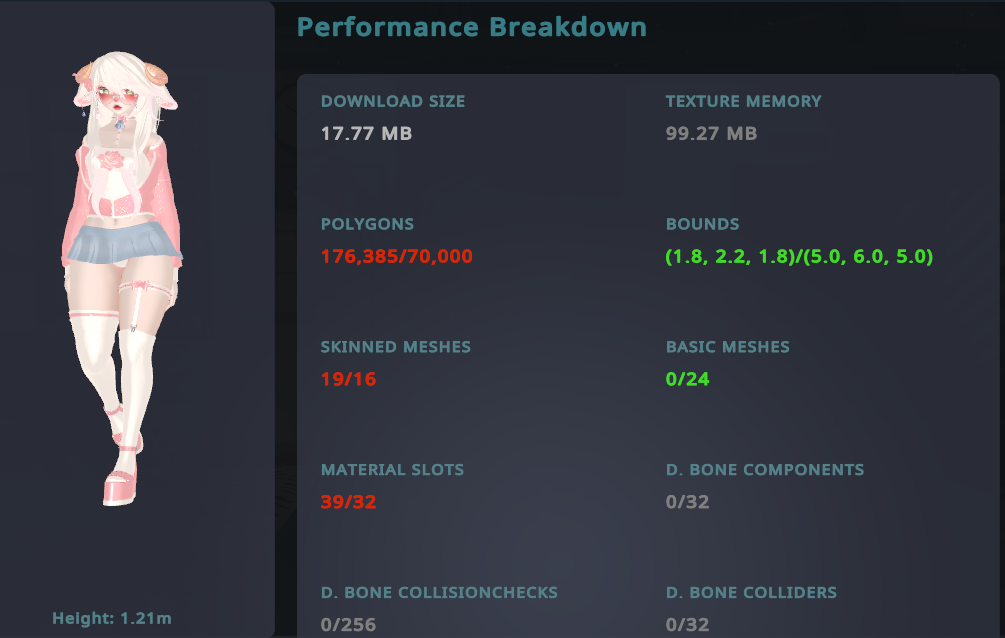Click the Height 1.21m label
This screenshot has height=638, width=1005.
coord(112,618)
